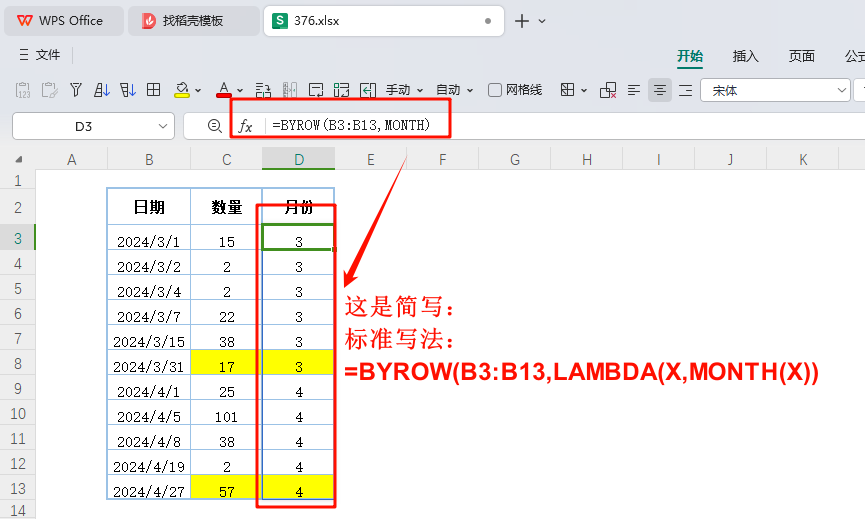Click the zoom magnifier in formula bar
The height and width of the screenshot is (519, 865).
coord(215,126)
